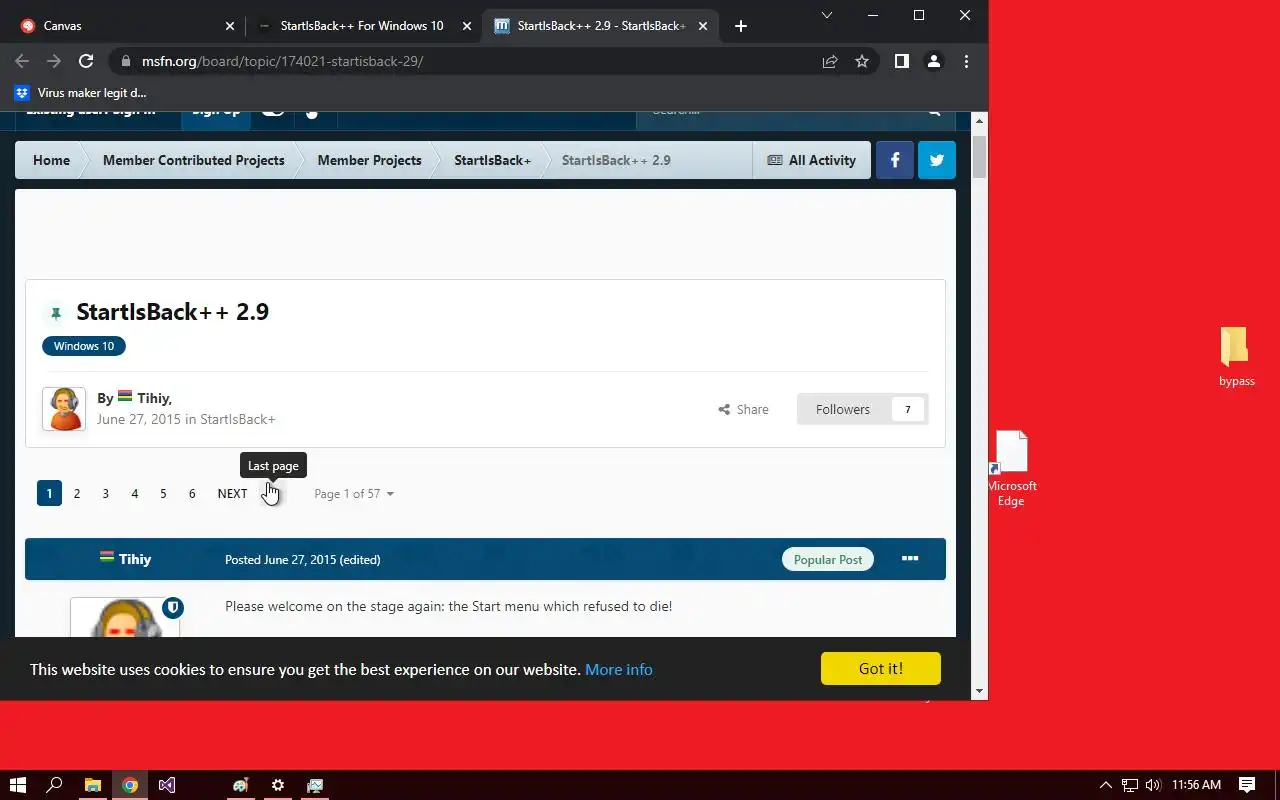Click the Facebook share icon
Image resolution: width=1280 pixels, height=800 pixels.
[895, 160]
